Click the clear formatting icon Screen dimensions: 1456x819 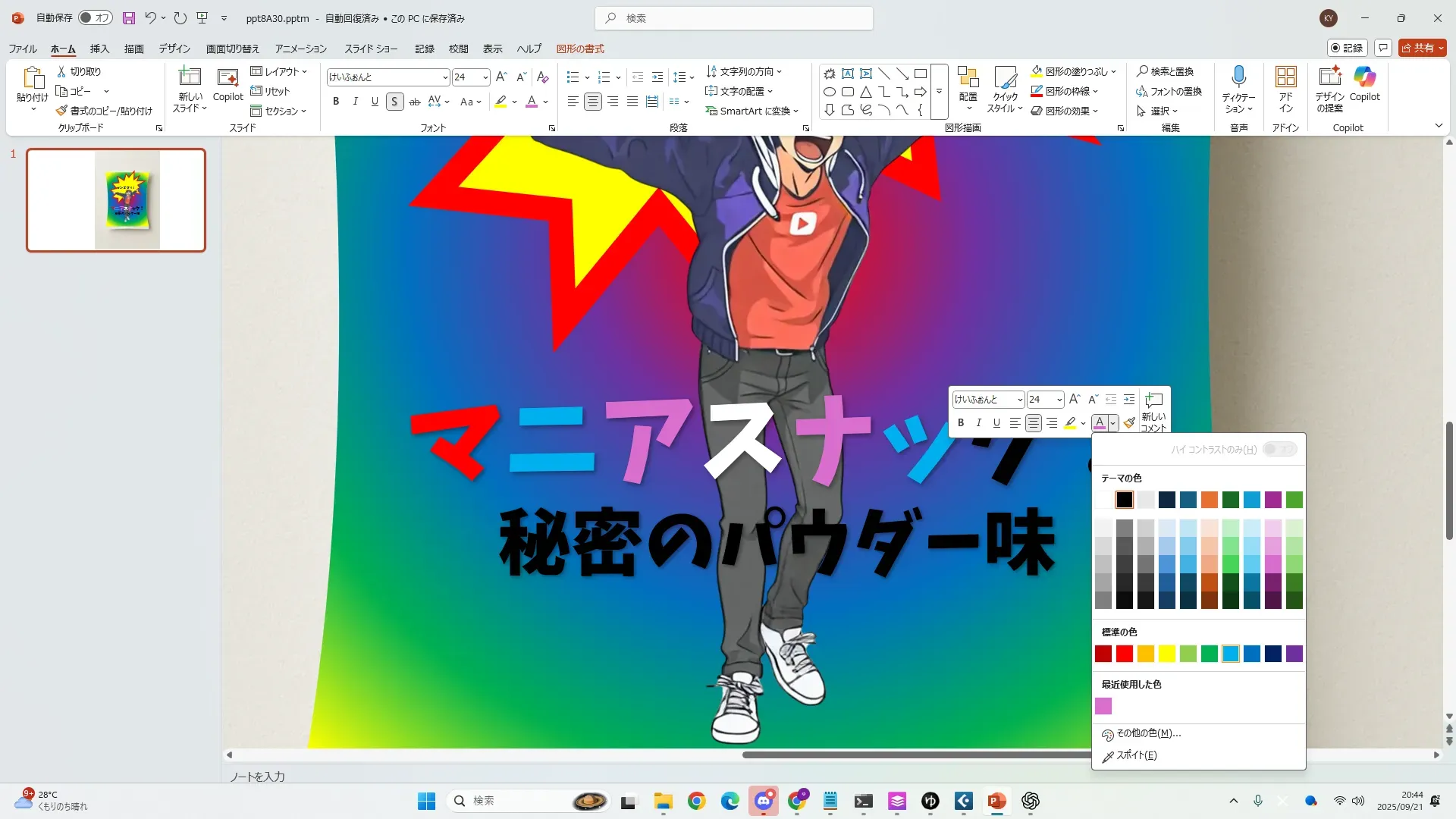coord(542,77)
